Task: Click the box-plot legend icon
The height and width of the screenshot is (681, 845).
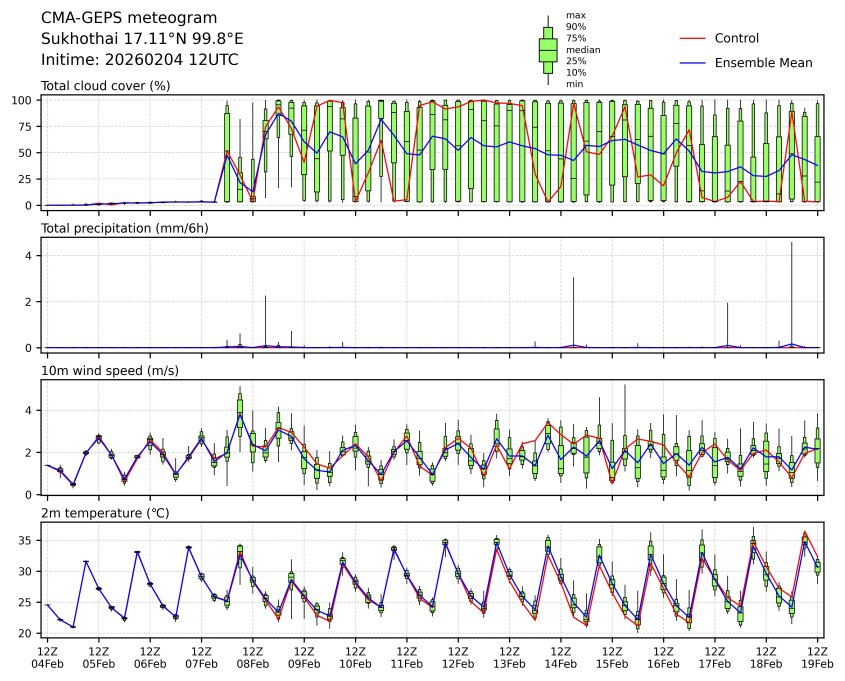Action: click(x=548, y=50)
